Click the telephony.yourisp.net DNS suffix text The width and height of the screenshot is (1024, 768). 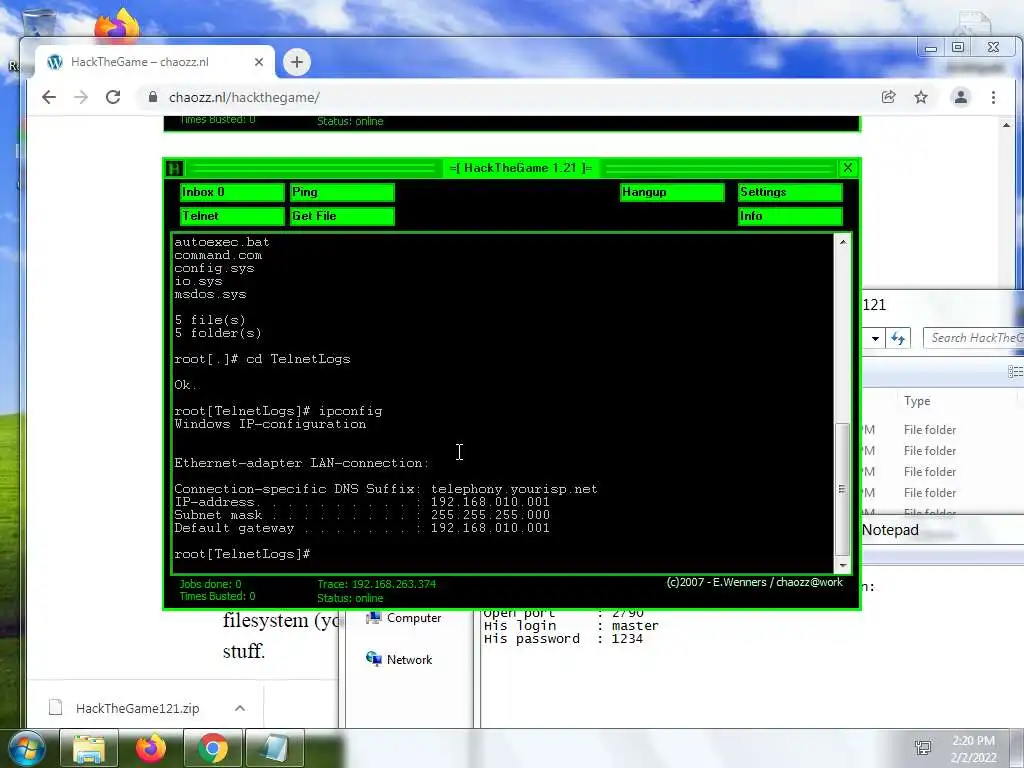point(514,488)
